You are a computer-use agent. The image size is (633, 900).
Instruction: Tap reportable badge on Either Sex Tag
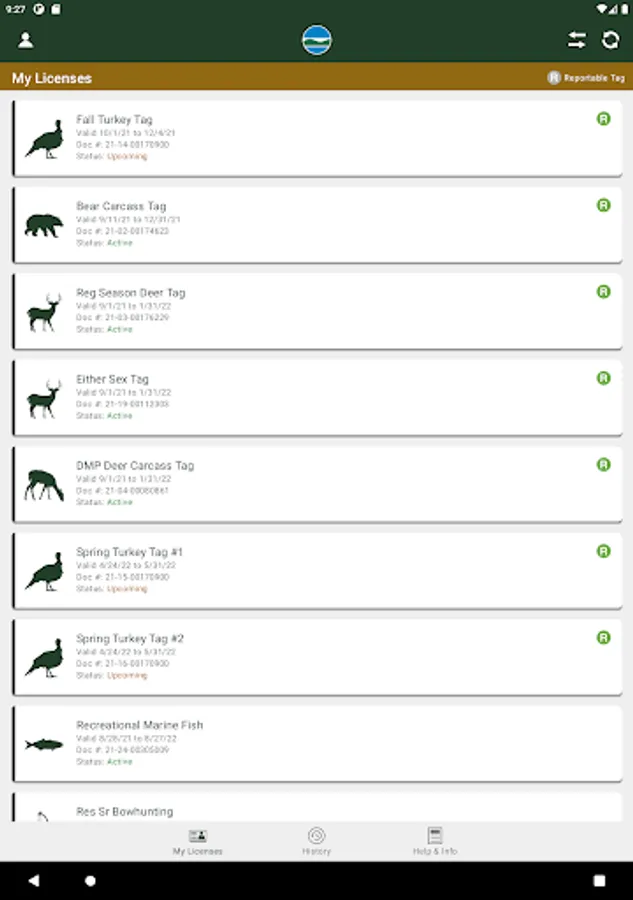[603, 378]
